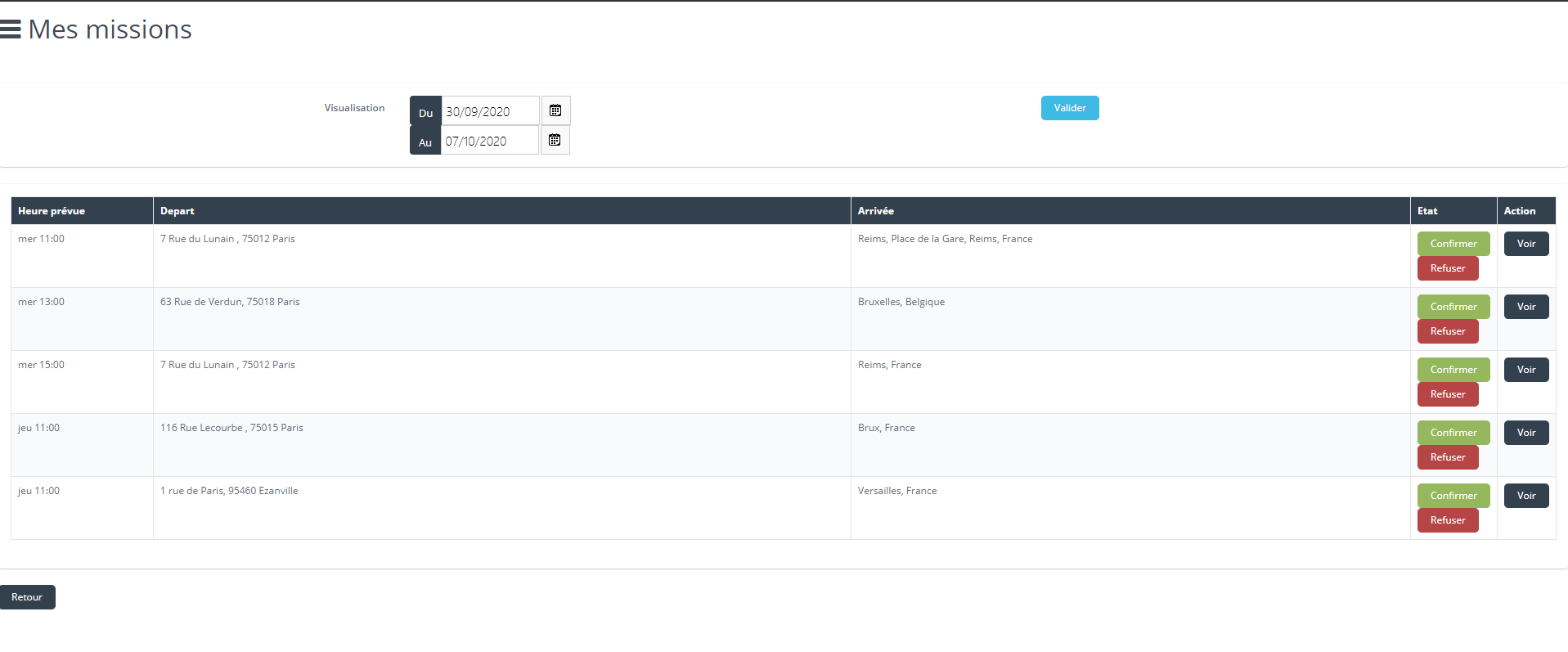
Task: Click the Heure prévue column header
Action: (x=52, y=211)
